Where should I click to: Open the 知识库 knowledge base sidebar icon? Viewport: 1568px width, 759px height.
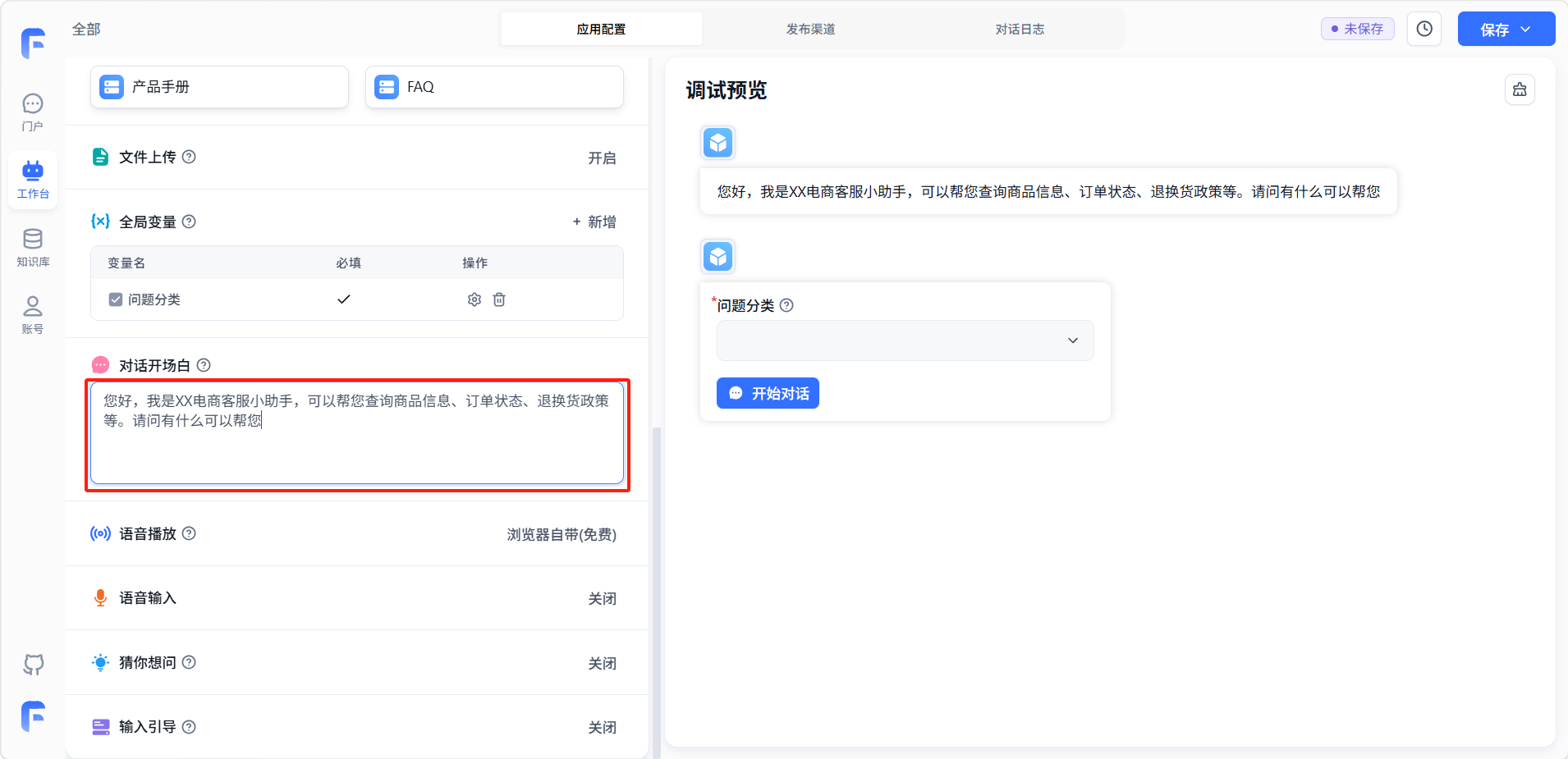pos(33,247)
